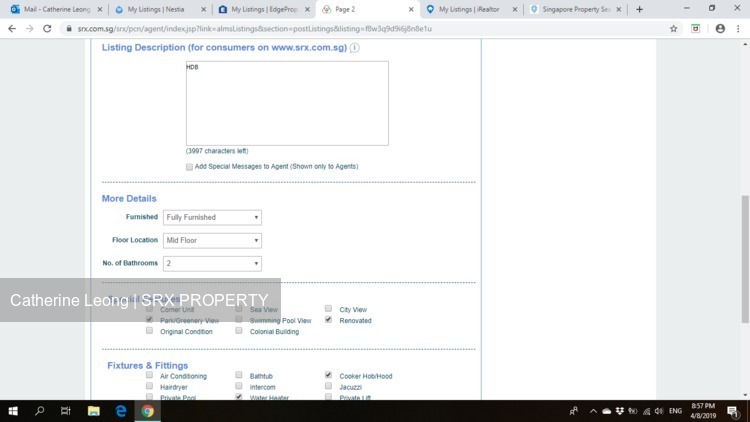750x422 pixels.
Task: Open File Explorer from the taskbar
Action: pyautogui.click(x=93, y=411)
